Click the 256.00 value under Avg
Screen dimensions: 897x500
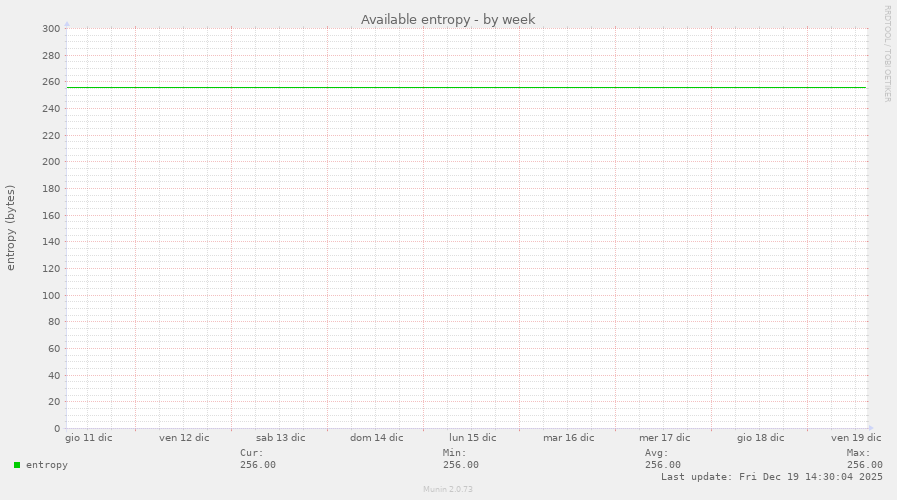point(663,465)
